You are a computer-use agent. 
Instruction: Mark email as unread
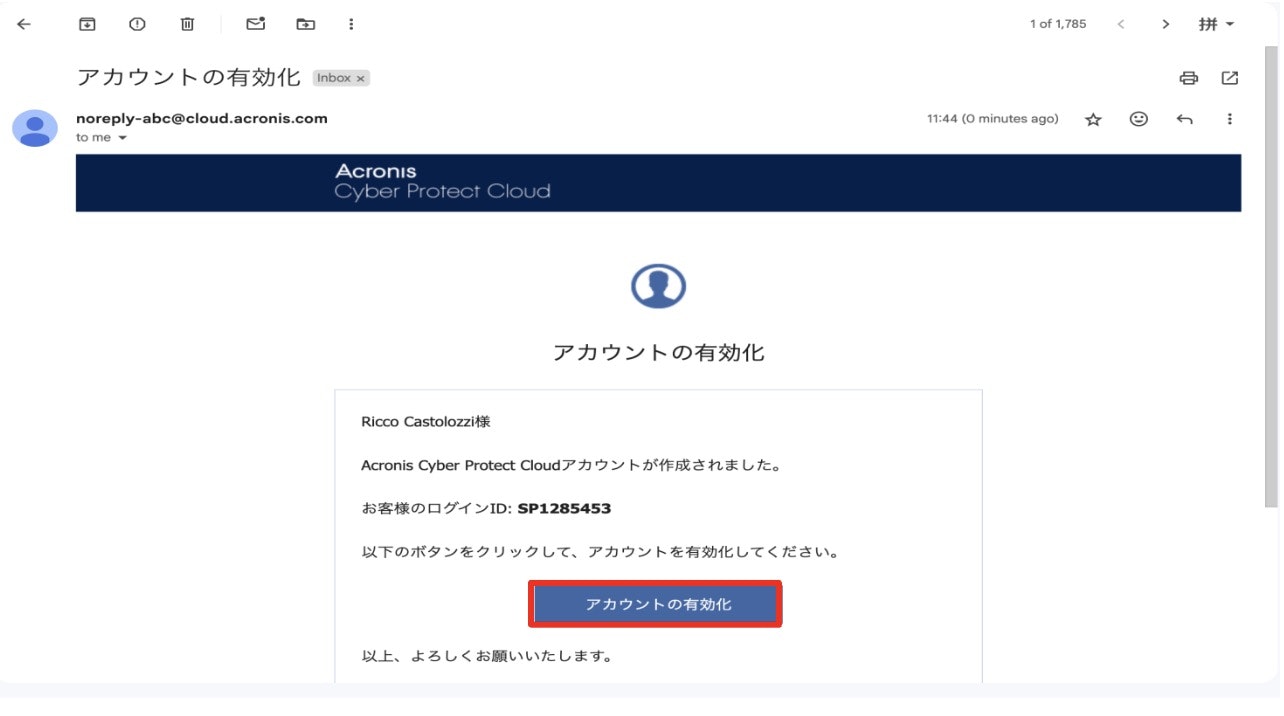pyautogui.click(x=256, y=24)
